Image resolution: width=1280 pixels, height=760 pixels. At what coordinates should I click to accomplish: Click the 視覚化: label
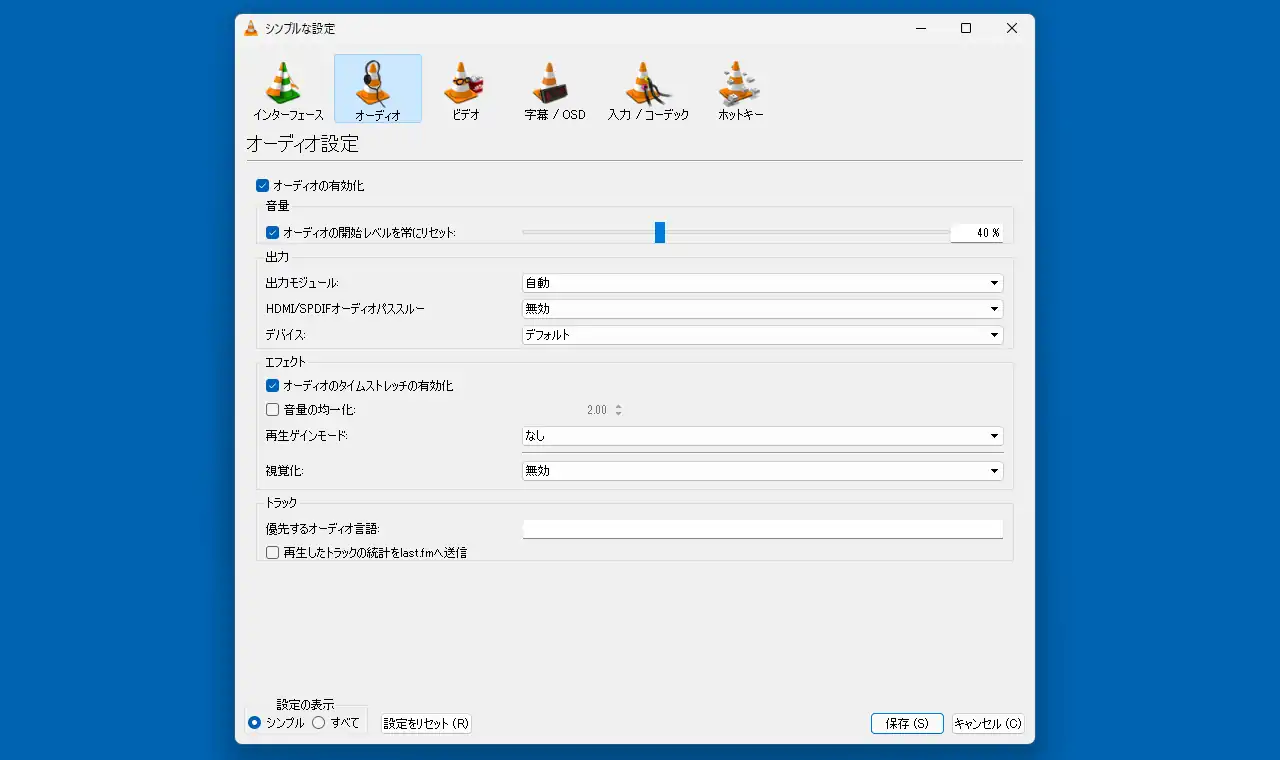284,470
